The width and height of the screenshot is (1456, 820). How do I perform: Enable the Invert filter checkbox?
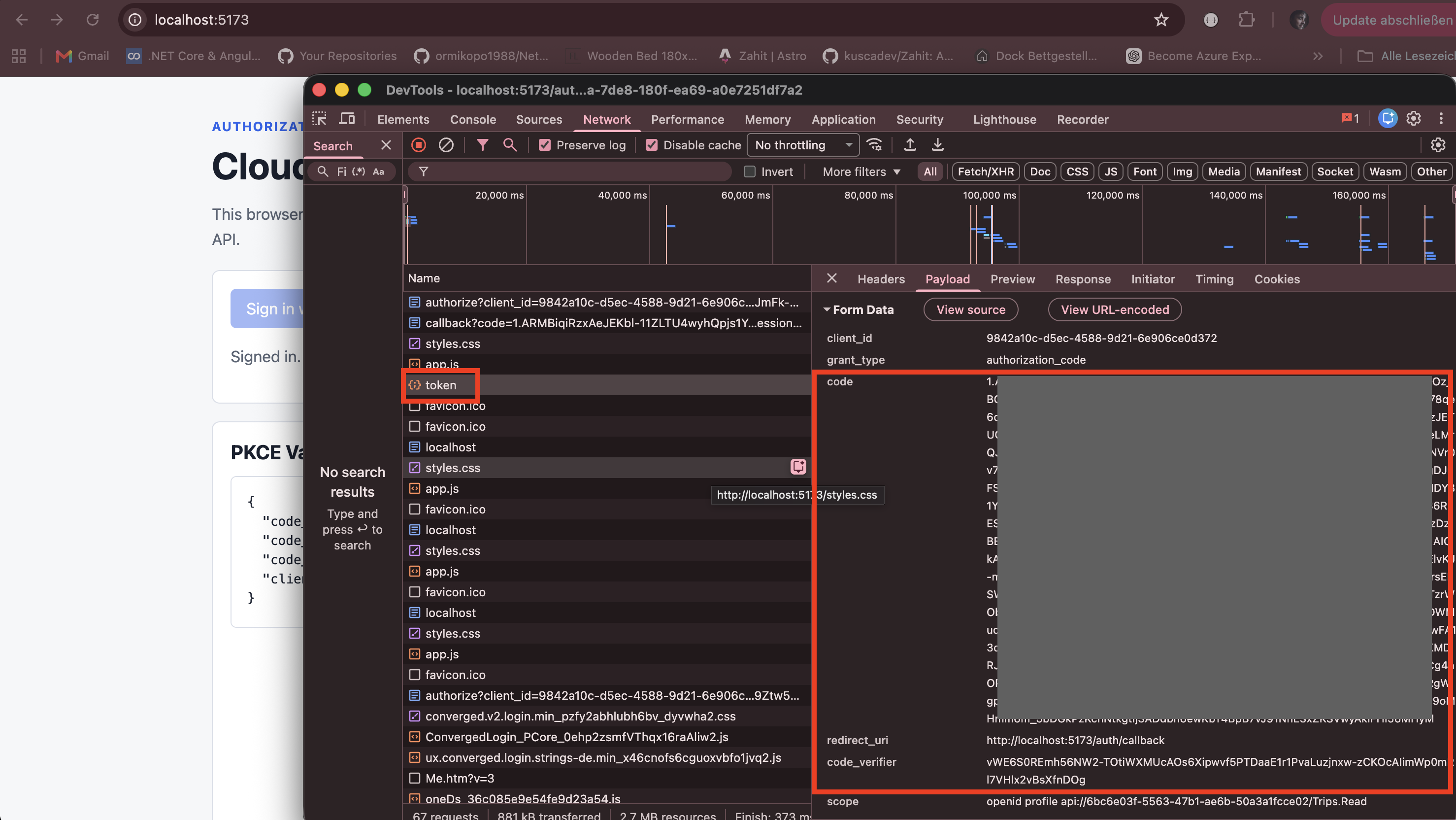coord(750,172)
